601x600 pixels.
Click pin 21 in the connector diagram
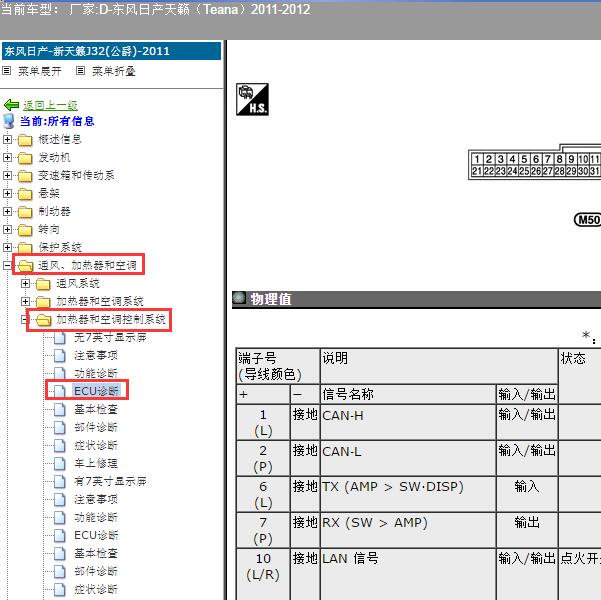[x=477, y=171]
